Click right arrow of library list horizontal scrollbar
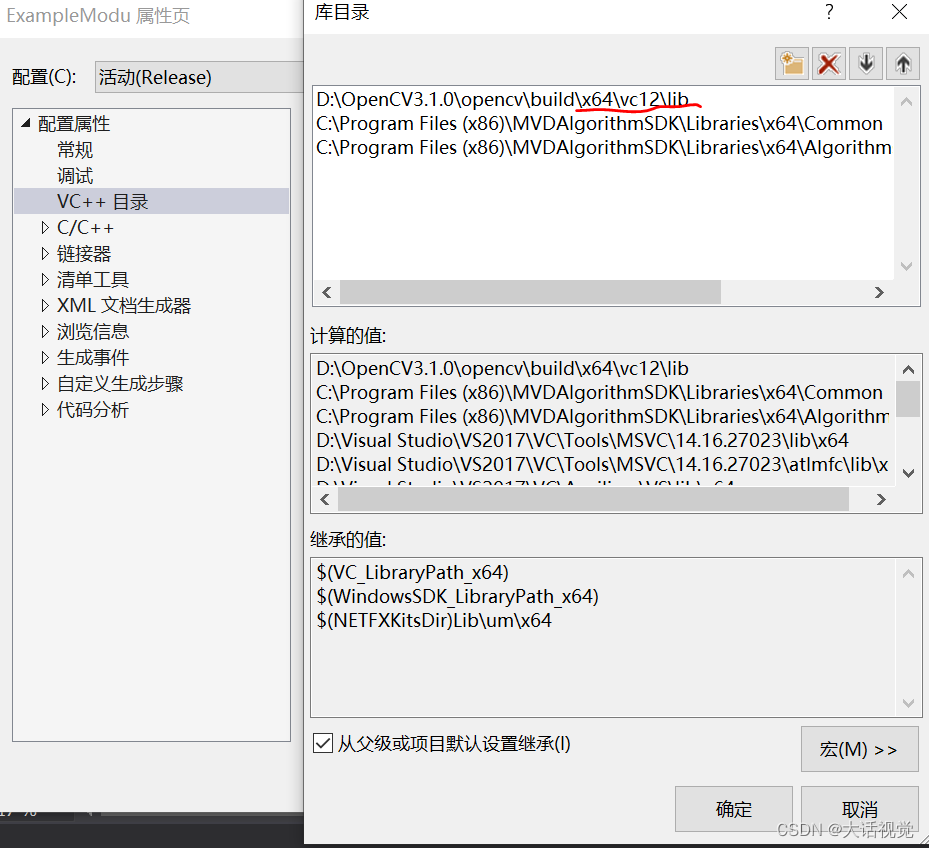929x848 pixels. [879, 292]
